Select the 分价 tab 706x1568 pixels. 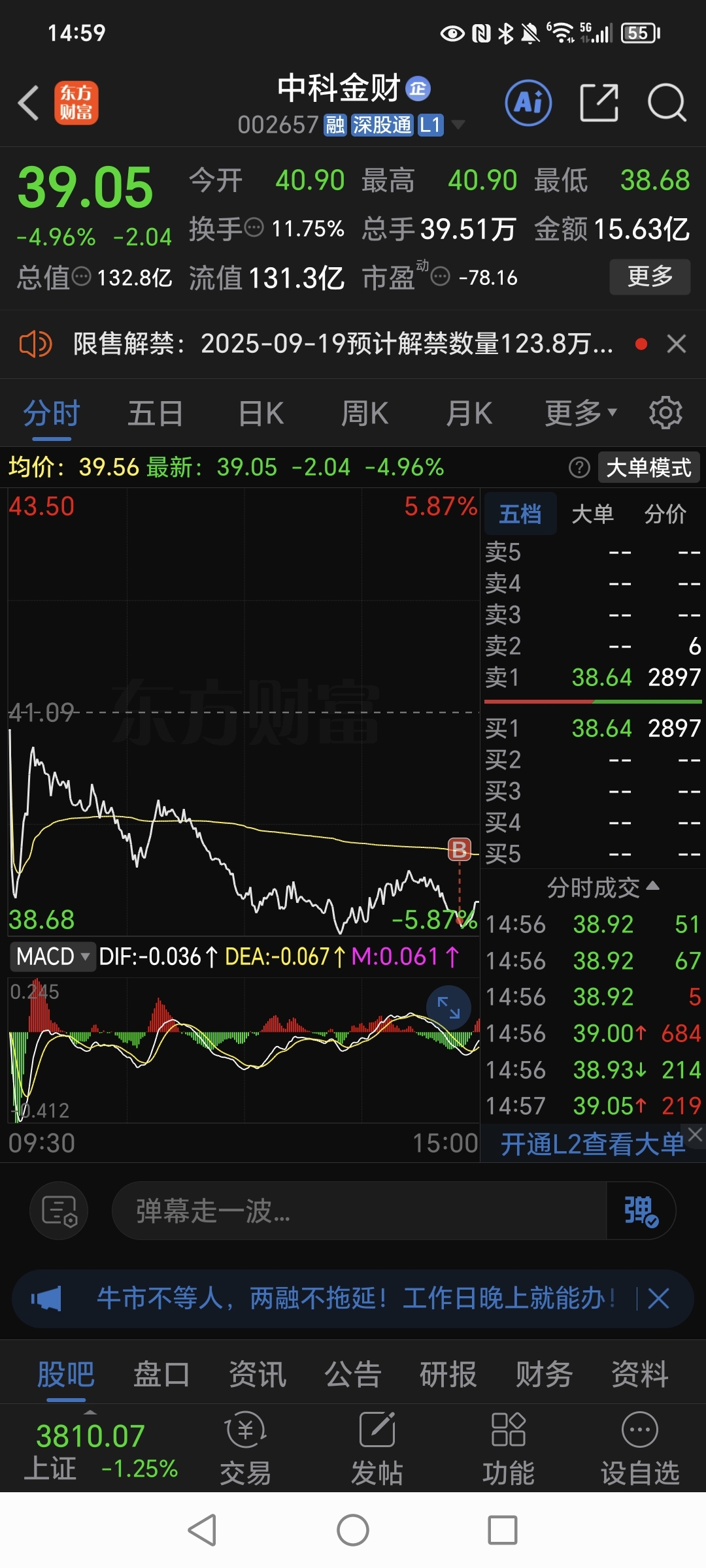665,514
